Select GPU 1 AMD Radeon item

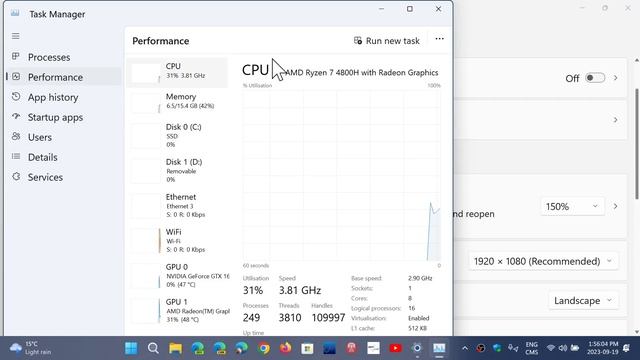177,311
